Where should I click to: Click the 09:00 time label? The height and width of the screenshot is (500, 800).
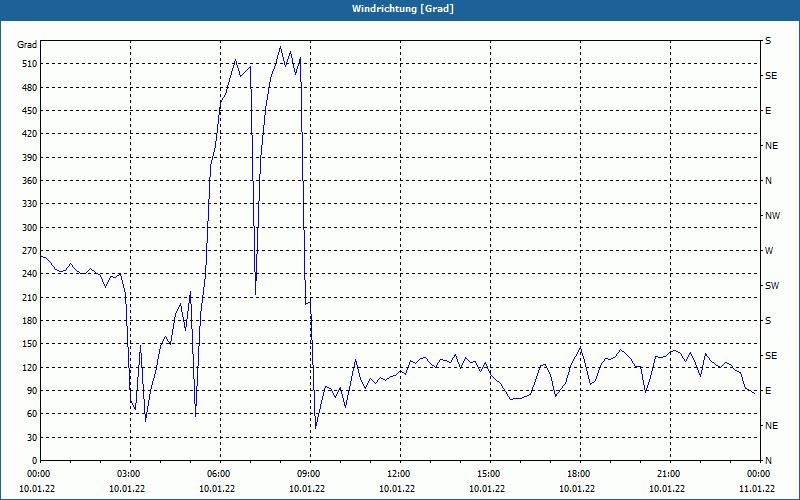[310, 474]
